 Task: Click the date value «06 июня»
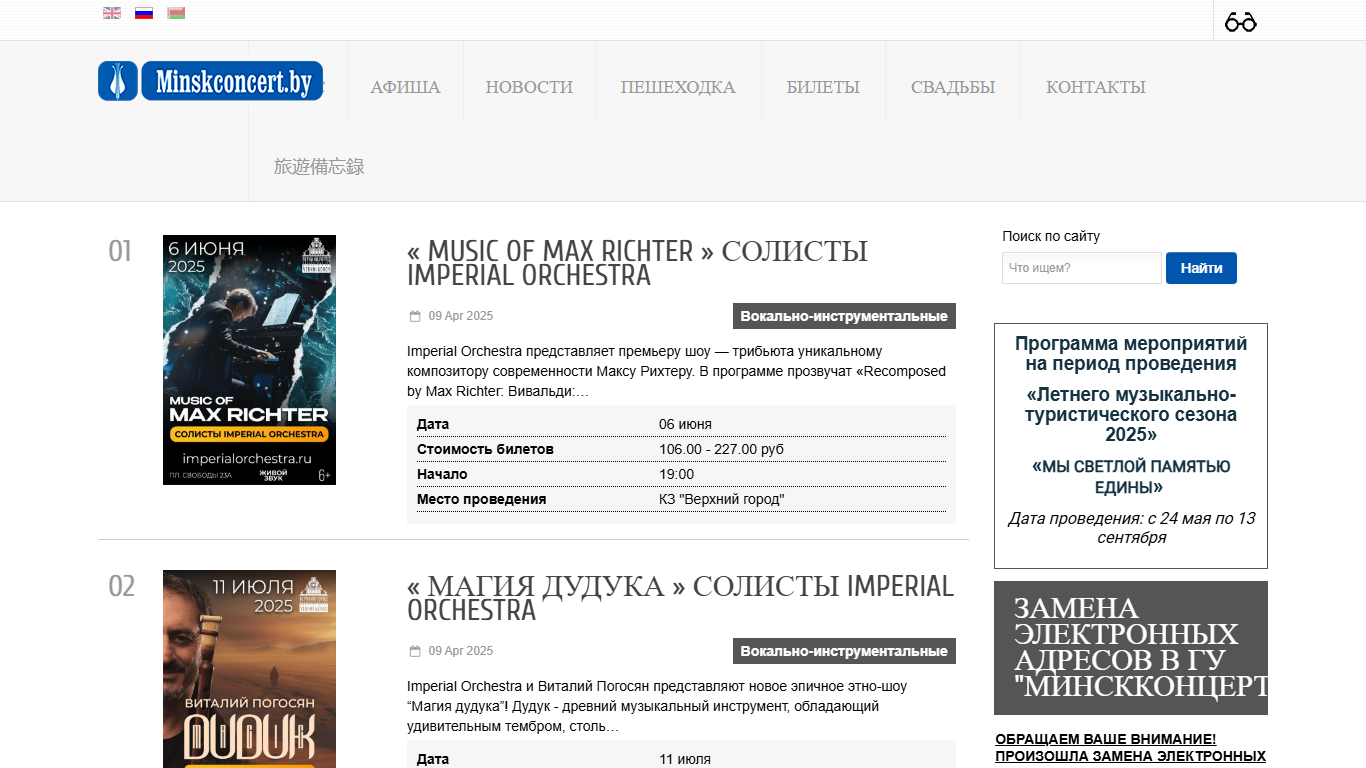685,424
